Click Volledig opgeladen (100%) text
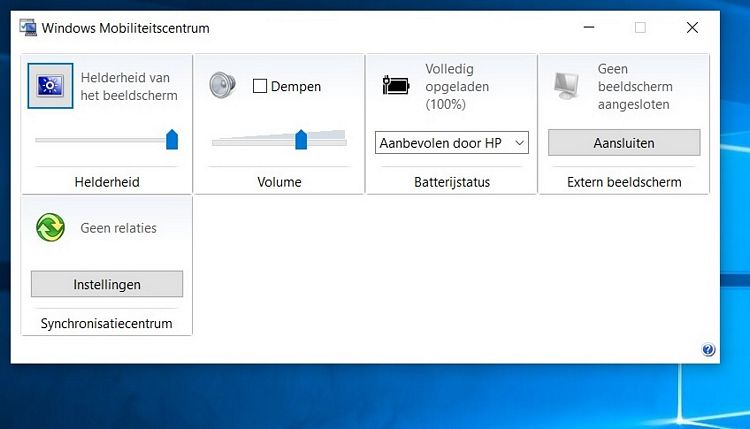The width and height of the screenshot is (750, 429). coord(457,87)
